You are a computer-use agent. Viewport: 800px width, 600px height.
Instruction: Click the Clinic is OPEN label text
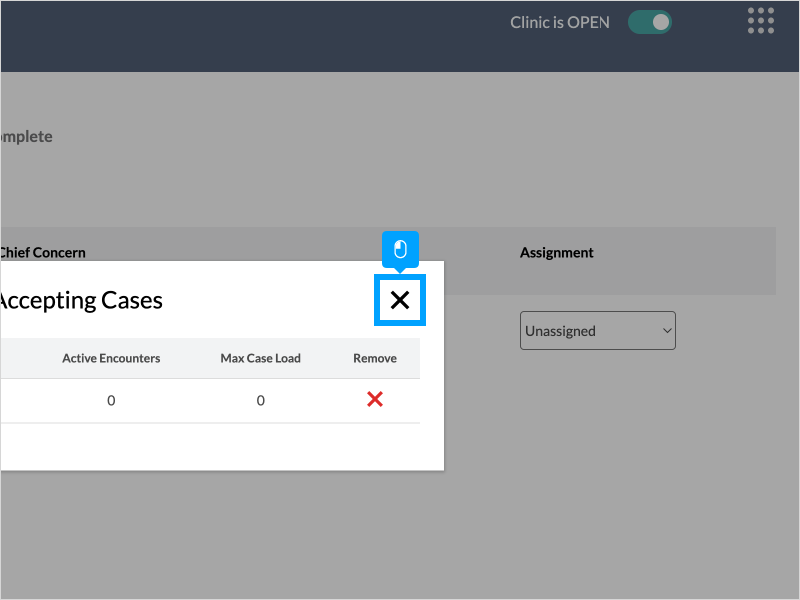pyautogui.click(x=559, y=22)
